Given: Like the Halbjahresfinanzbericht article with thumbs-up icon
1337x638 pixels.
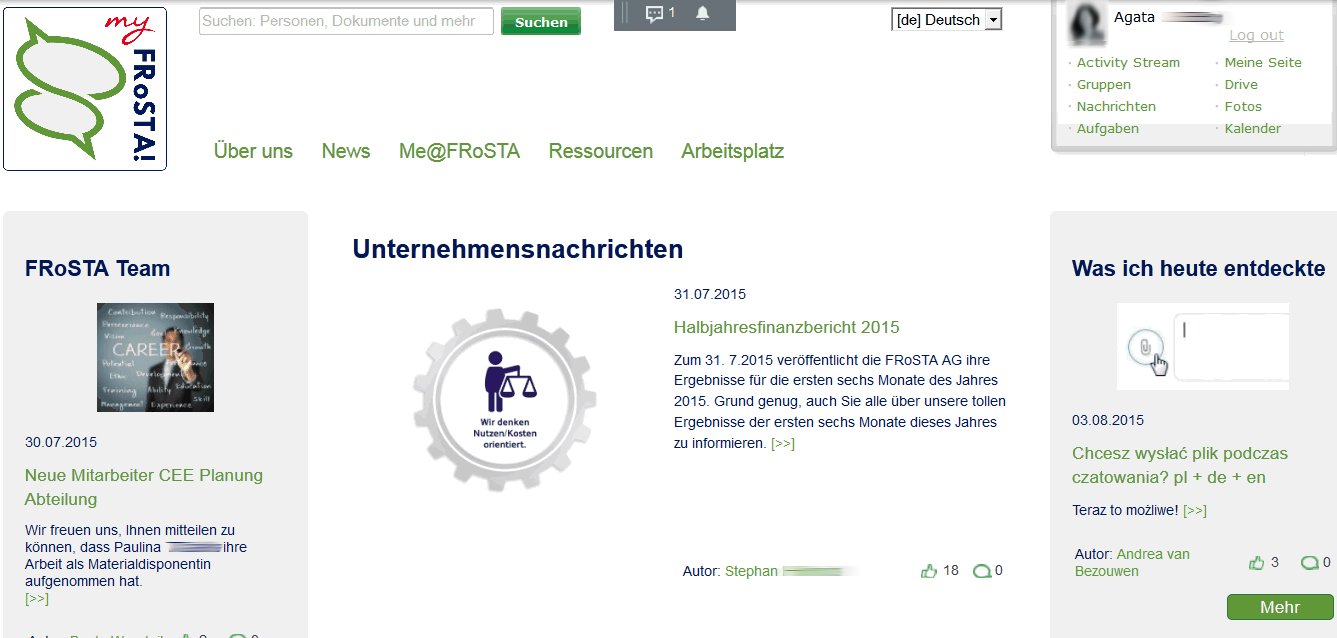Looking at the screenshot, I should pyautogui.click(x=929, y=571).
